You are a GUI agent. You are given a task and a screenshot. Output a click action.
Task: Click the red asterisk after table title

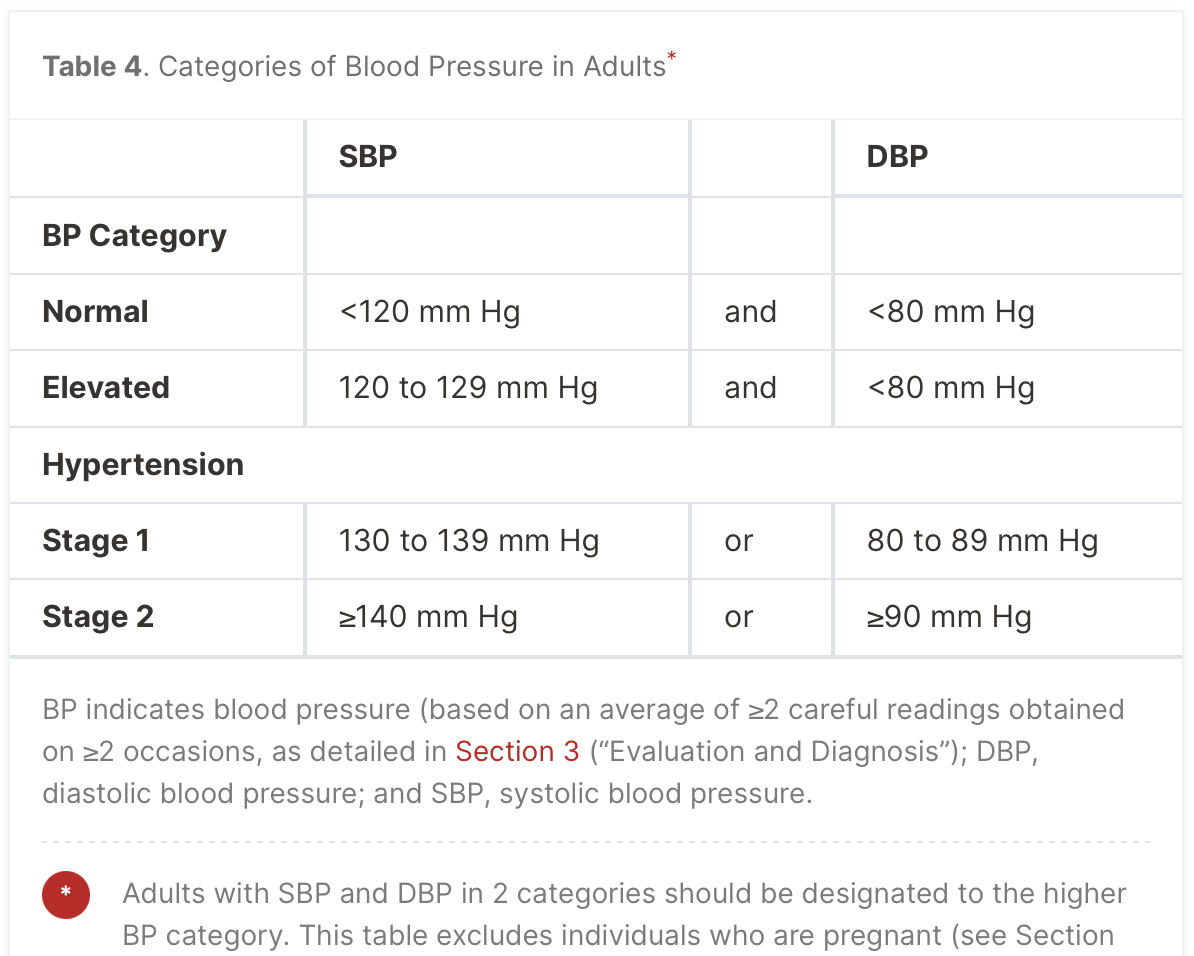coord(672,56)
